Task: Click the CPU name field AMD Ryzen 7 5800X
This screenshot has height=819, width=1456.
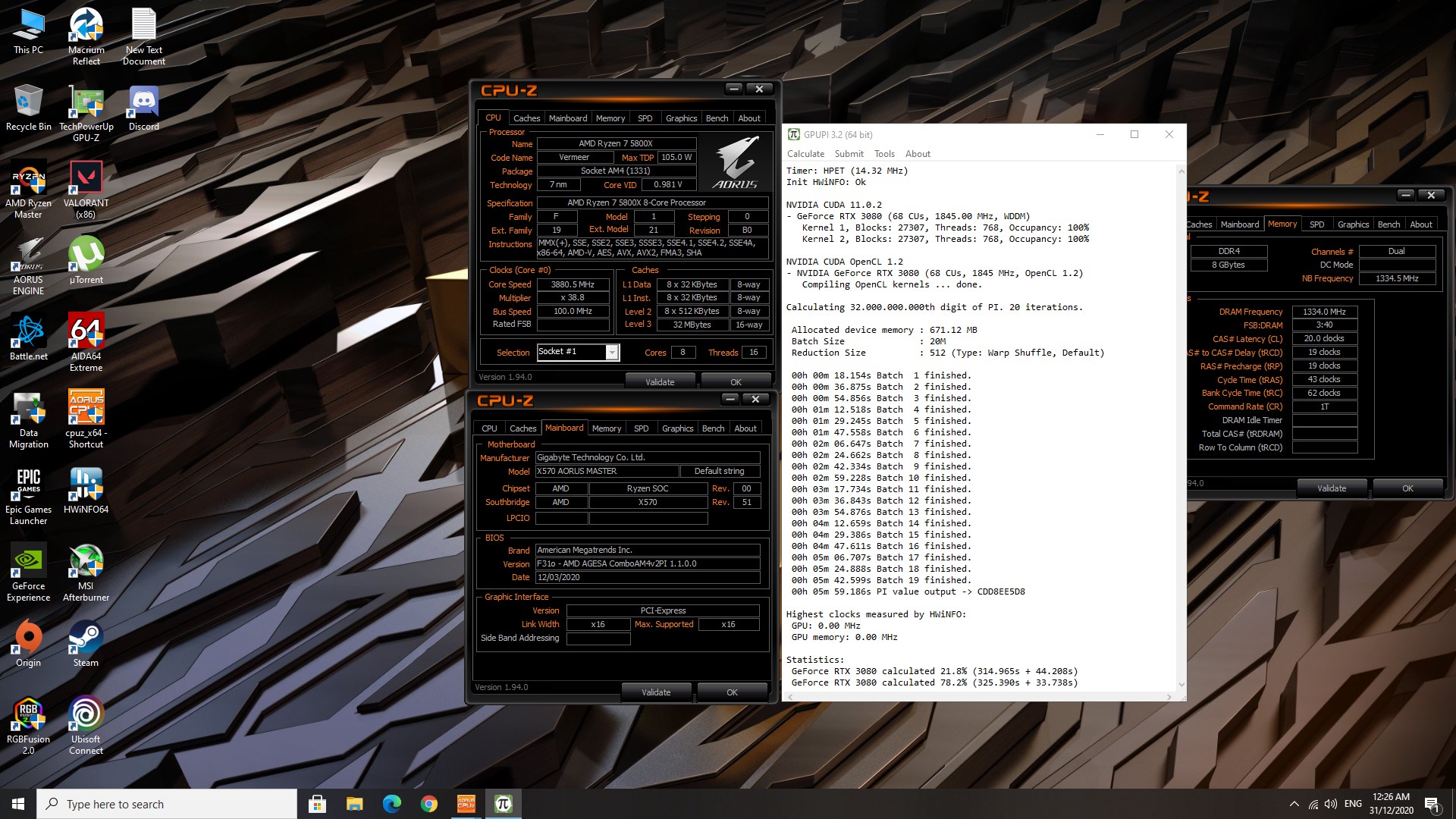Action: [x=616, y=143]
